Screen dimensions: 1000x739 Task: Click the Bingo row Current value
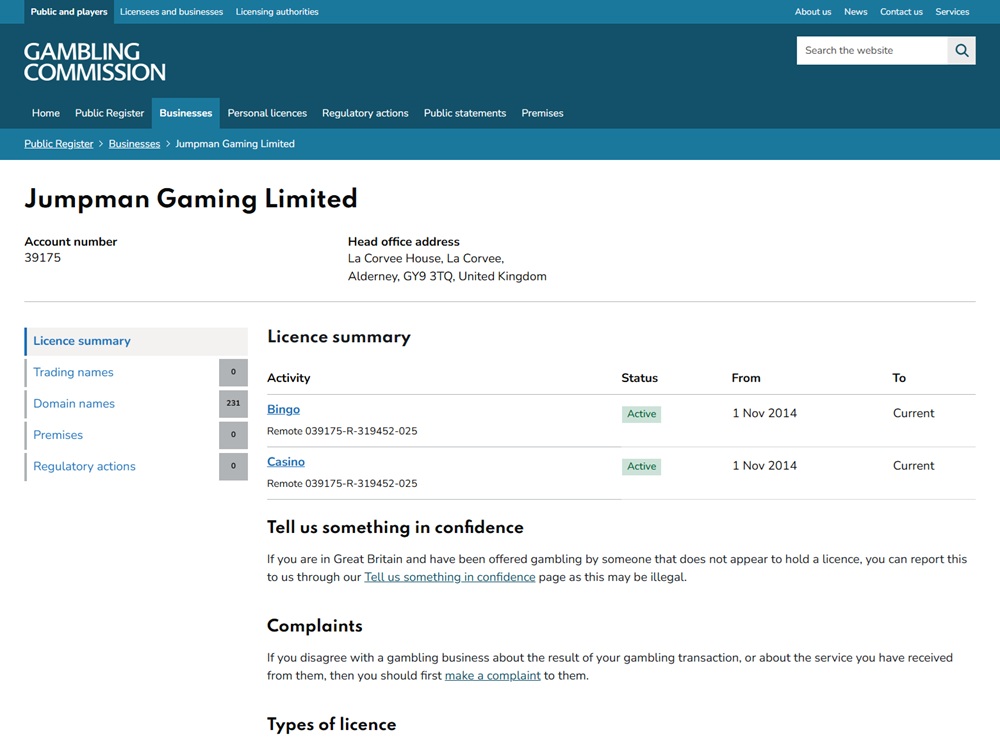pos(913,413)
